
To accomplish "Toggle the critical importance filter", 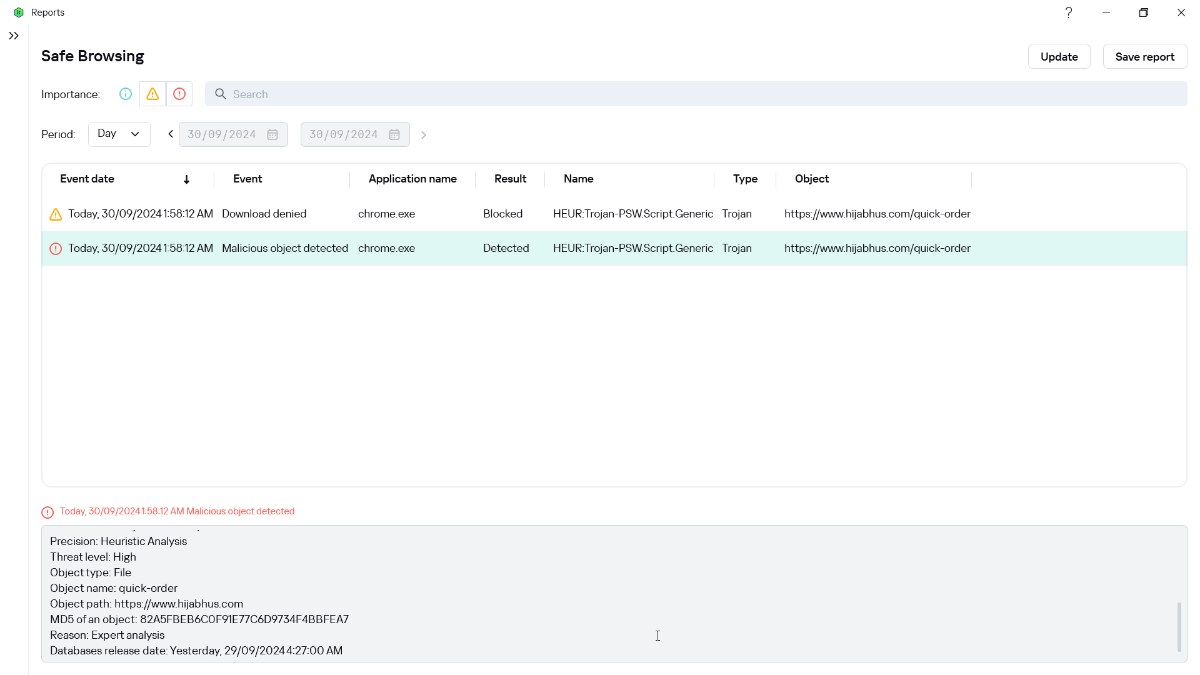I will coord(179,94).
